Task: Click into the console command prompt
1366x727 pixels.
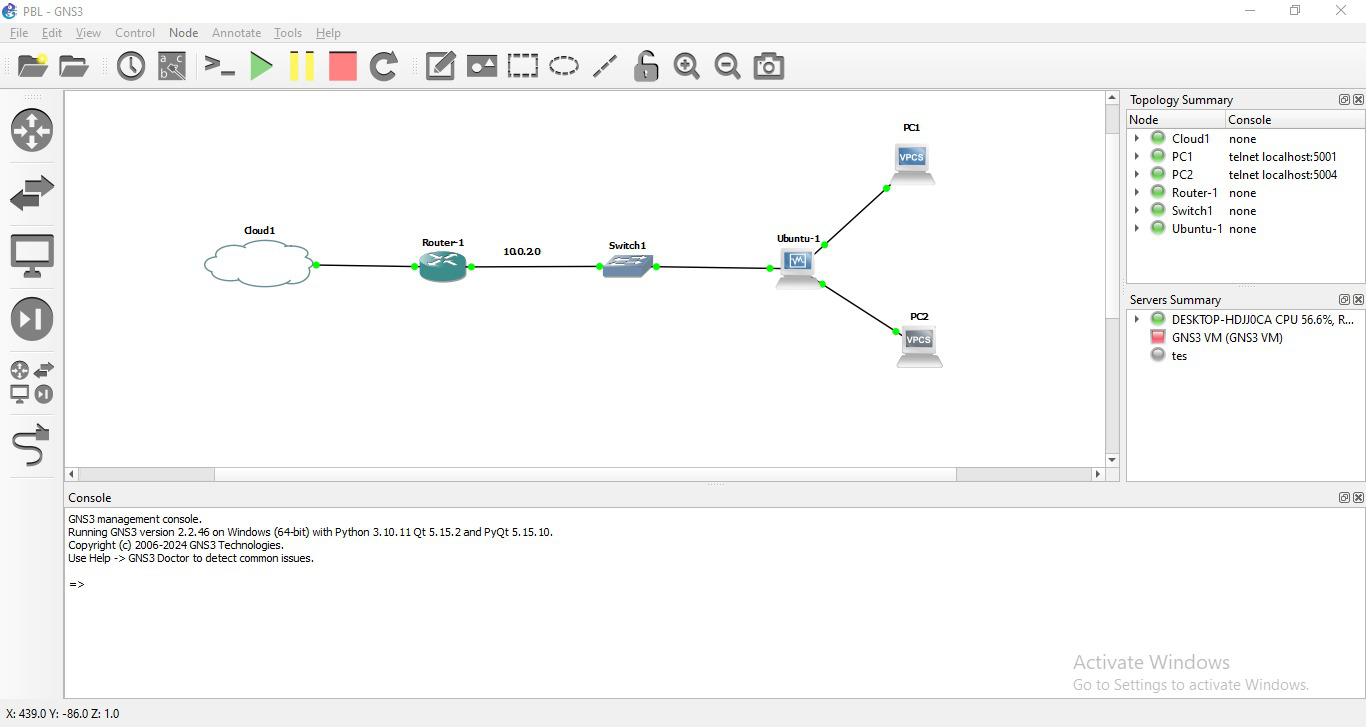Action: pyautogui.click(x=715, y=584)
